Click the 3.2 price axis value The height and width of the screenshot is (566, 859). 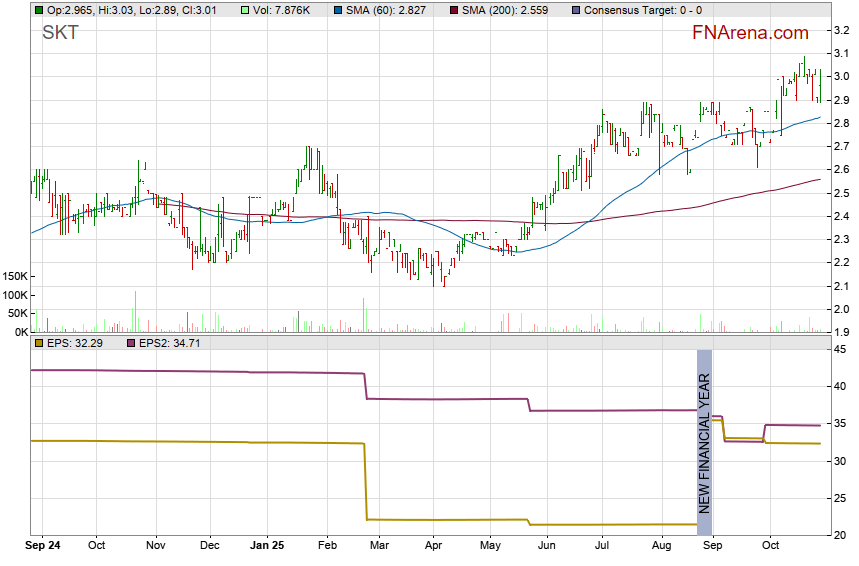click(x=841, y=31)
